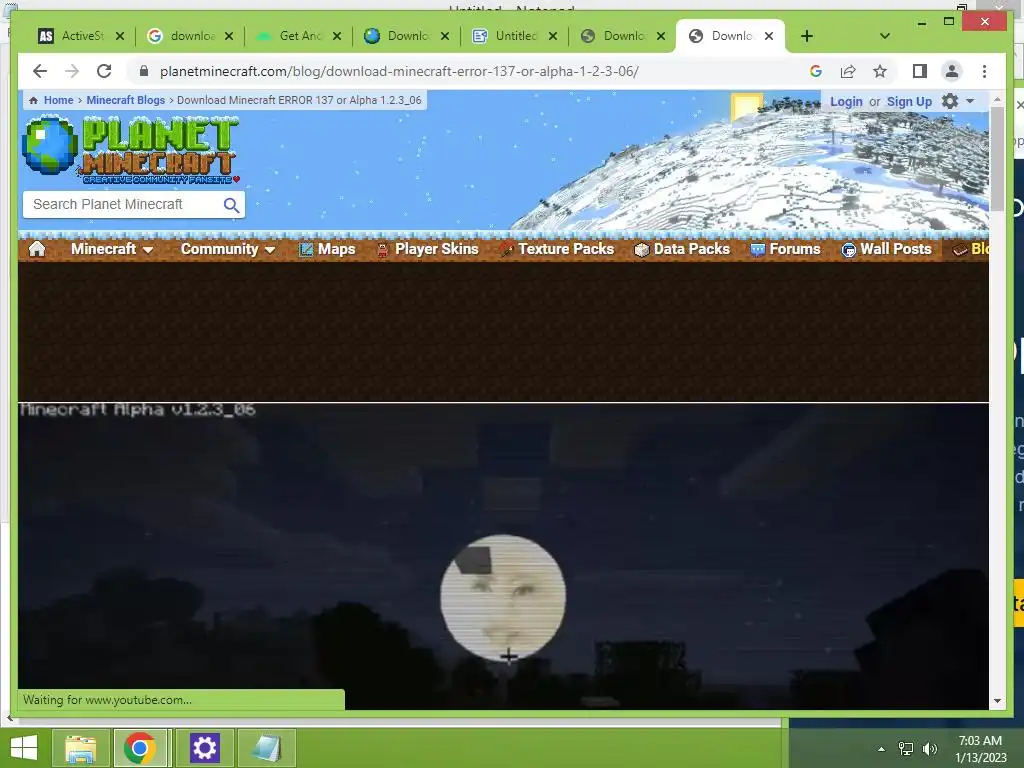The width and height of the screenshot is (1024, 768).
Task: Open the Windows Start menu
Action: tap(24, 748)
